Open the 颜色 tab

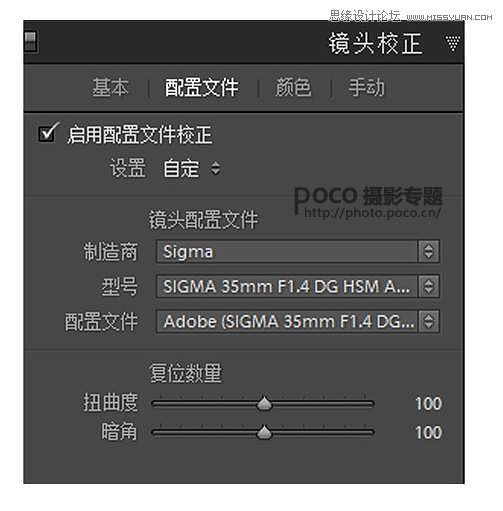[293, 88]
